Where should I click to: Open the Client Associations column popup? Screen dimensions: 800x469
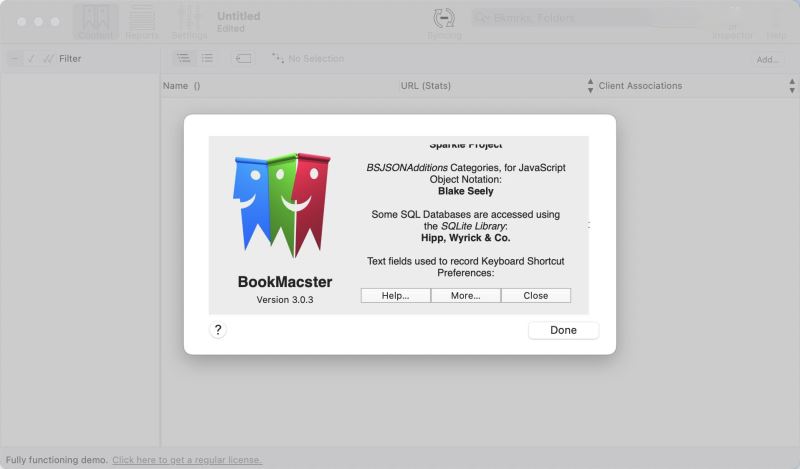coord(792,86)
